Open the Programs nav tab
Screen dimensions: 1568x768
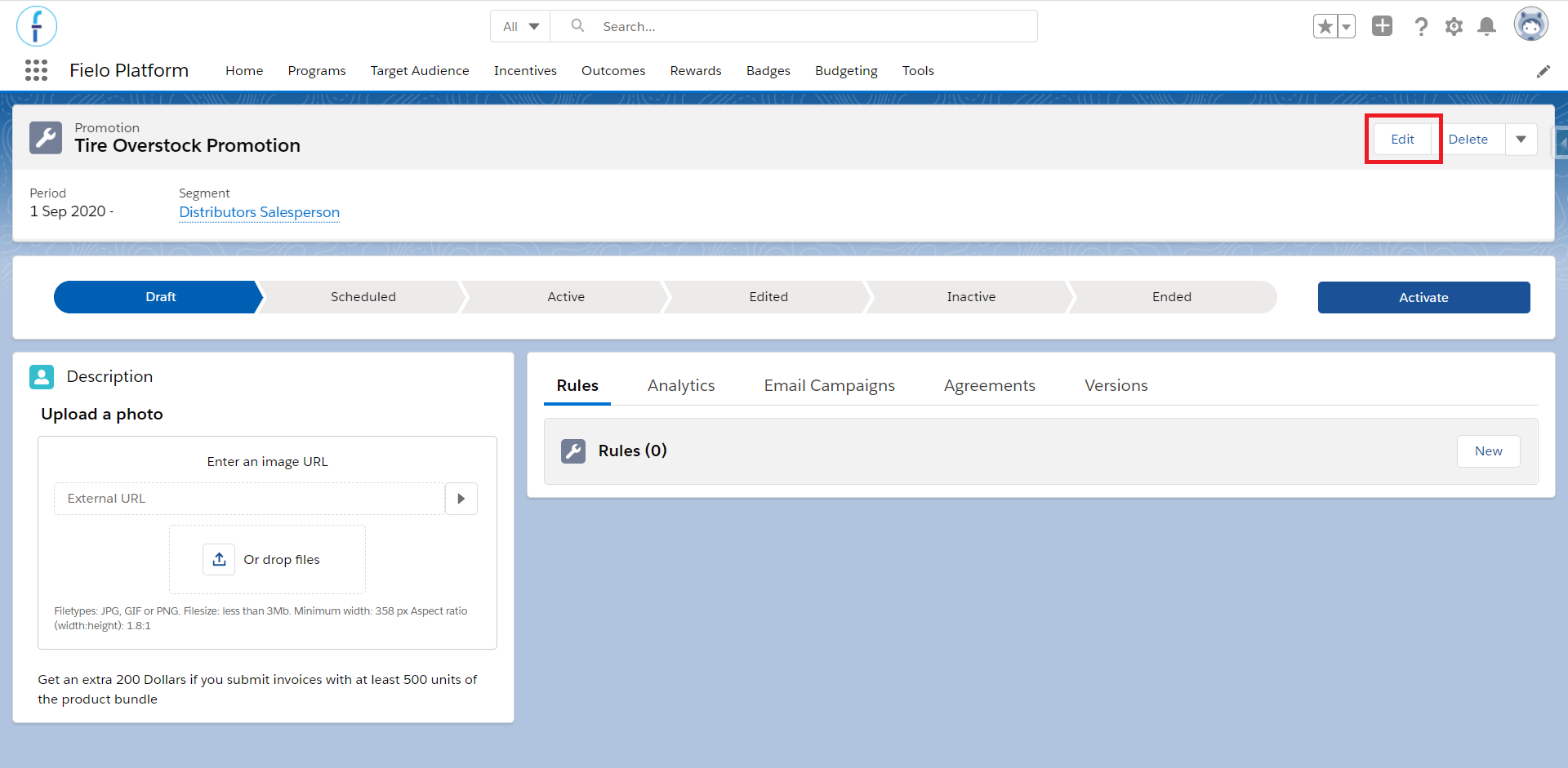point(317,71)
